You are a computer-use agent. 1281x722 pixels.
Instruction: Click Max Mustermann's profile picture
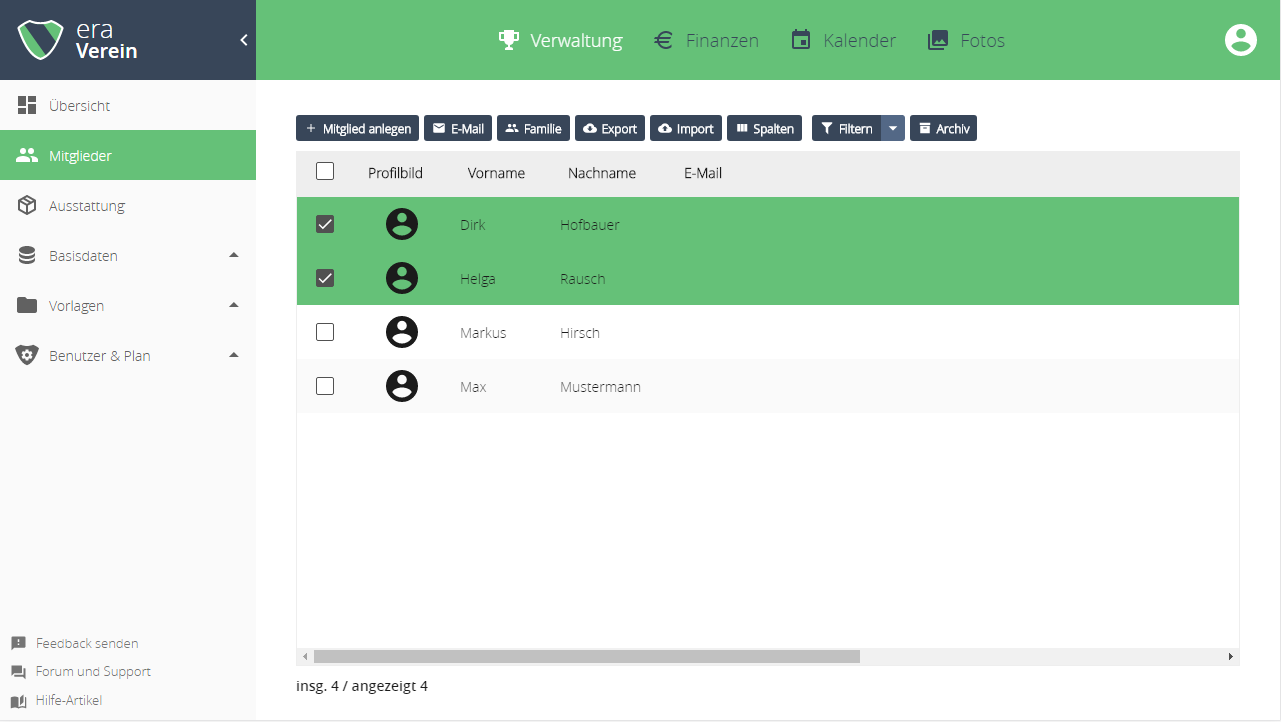pos(402,386)
